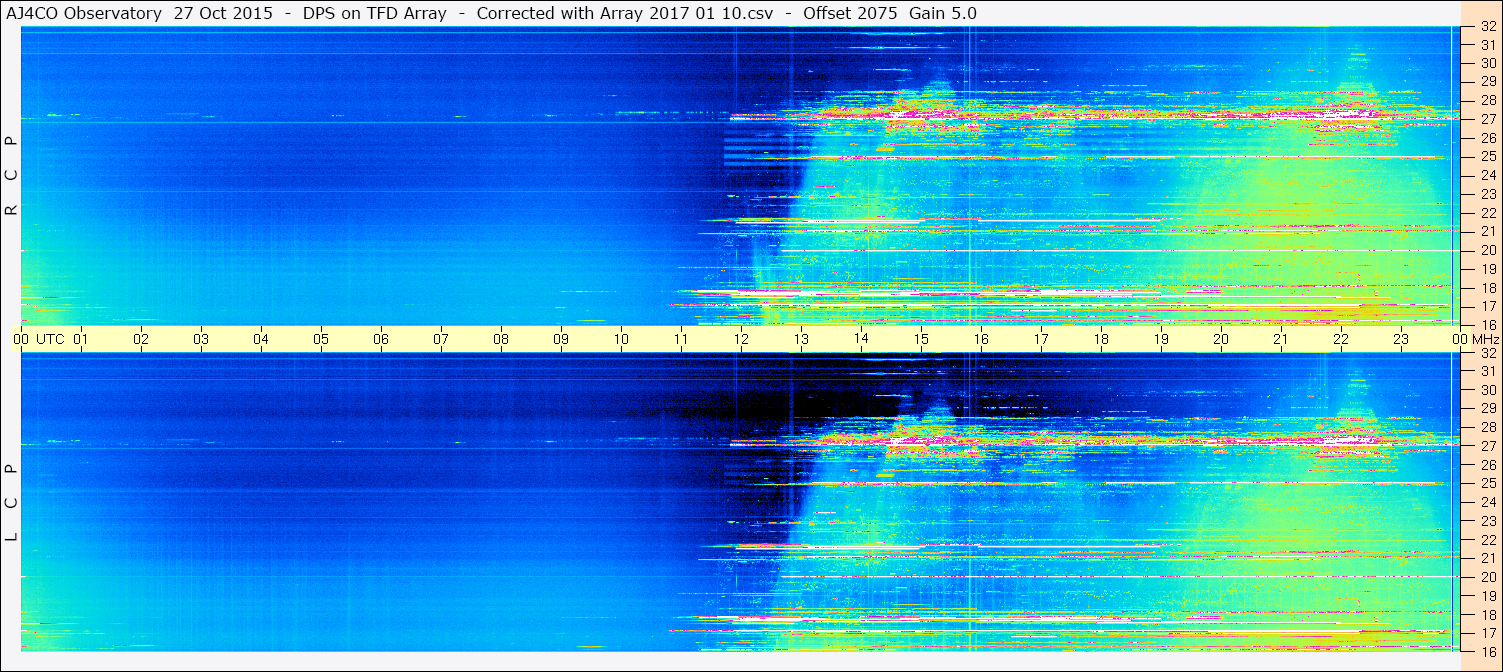Click the 25 MHz tick in LCP panel
Image resolution: width=1503 pixels, height=672 pixels.
[x=1487, y=483]
